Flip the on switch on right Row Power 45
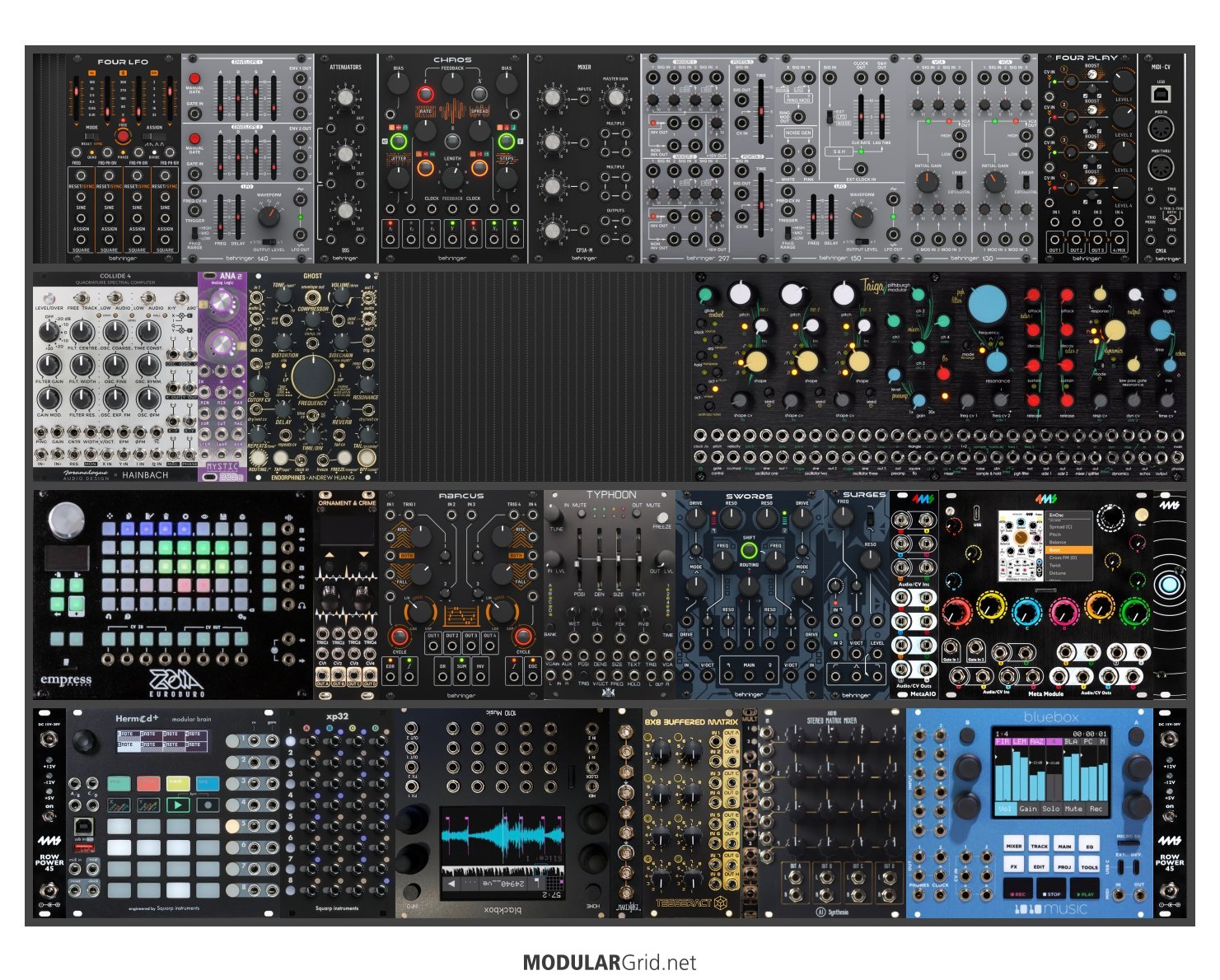The image size is (1220, 980). click(x=1169, y=817)
